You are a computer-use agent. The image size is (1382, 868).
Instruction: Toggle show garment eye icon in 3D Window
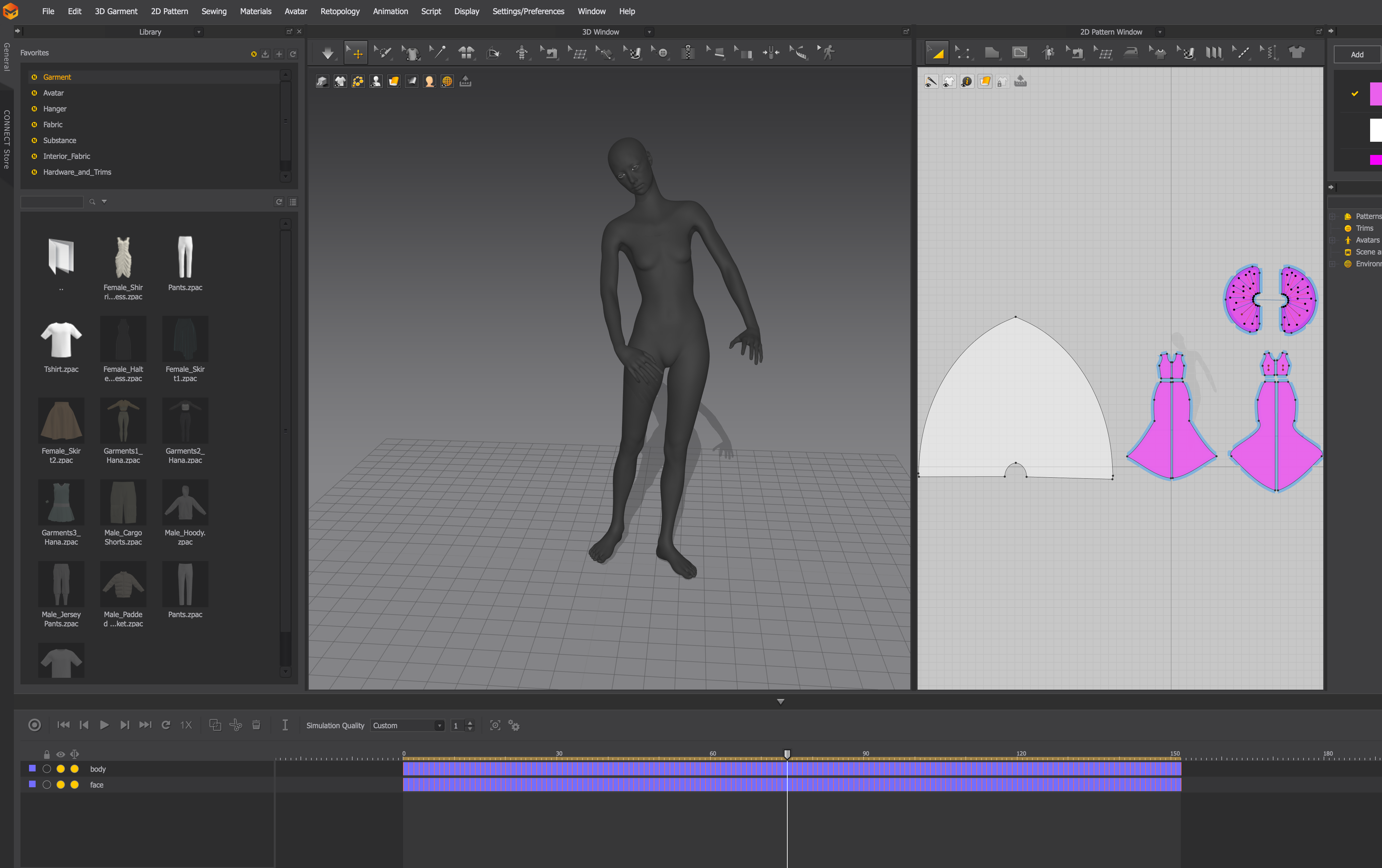pos(340,81)
